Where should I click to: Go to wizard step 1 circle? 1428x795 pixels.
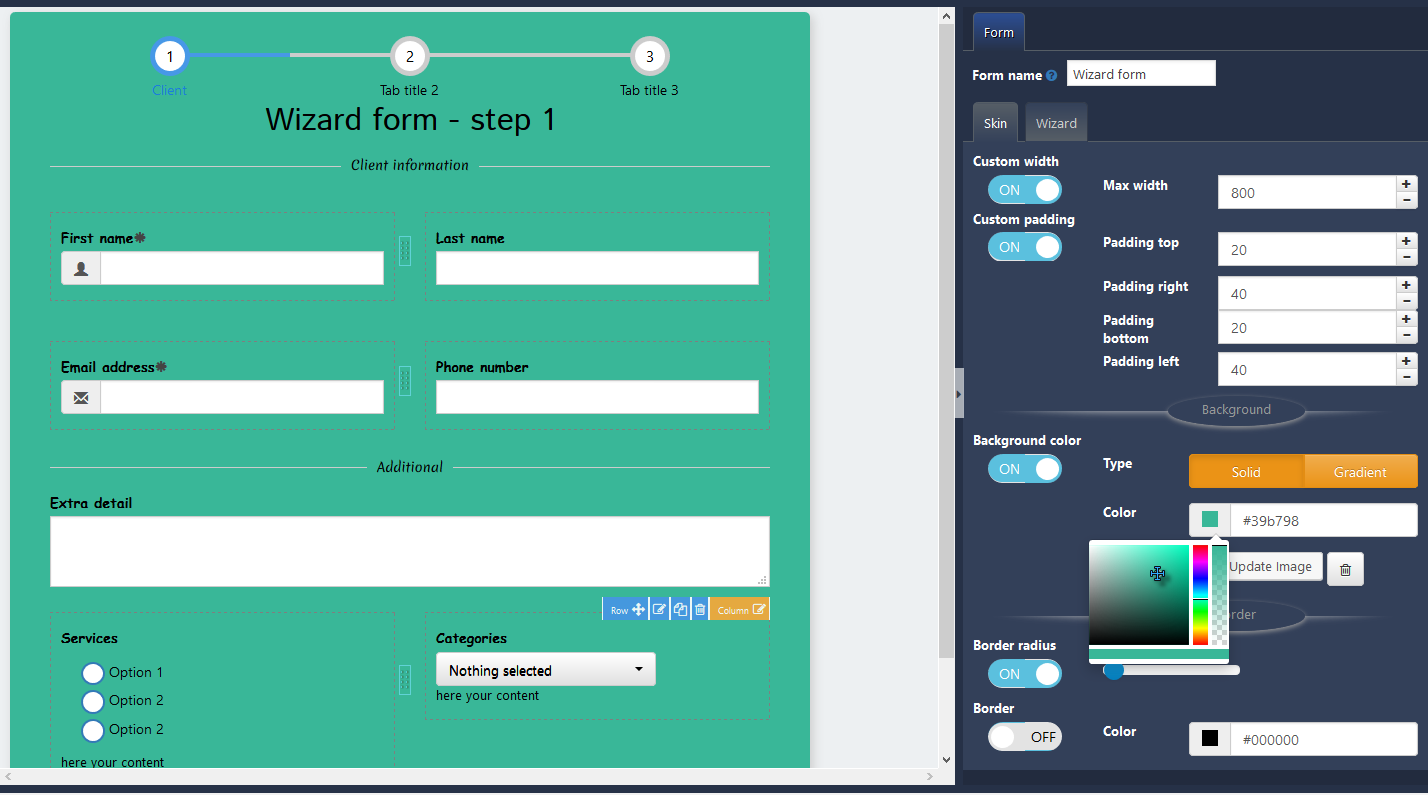point(170,56)
